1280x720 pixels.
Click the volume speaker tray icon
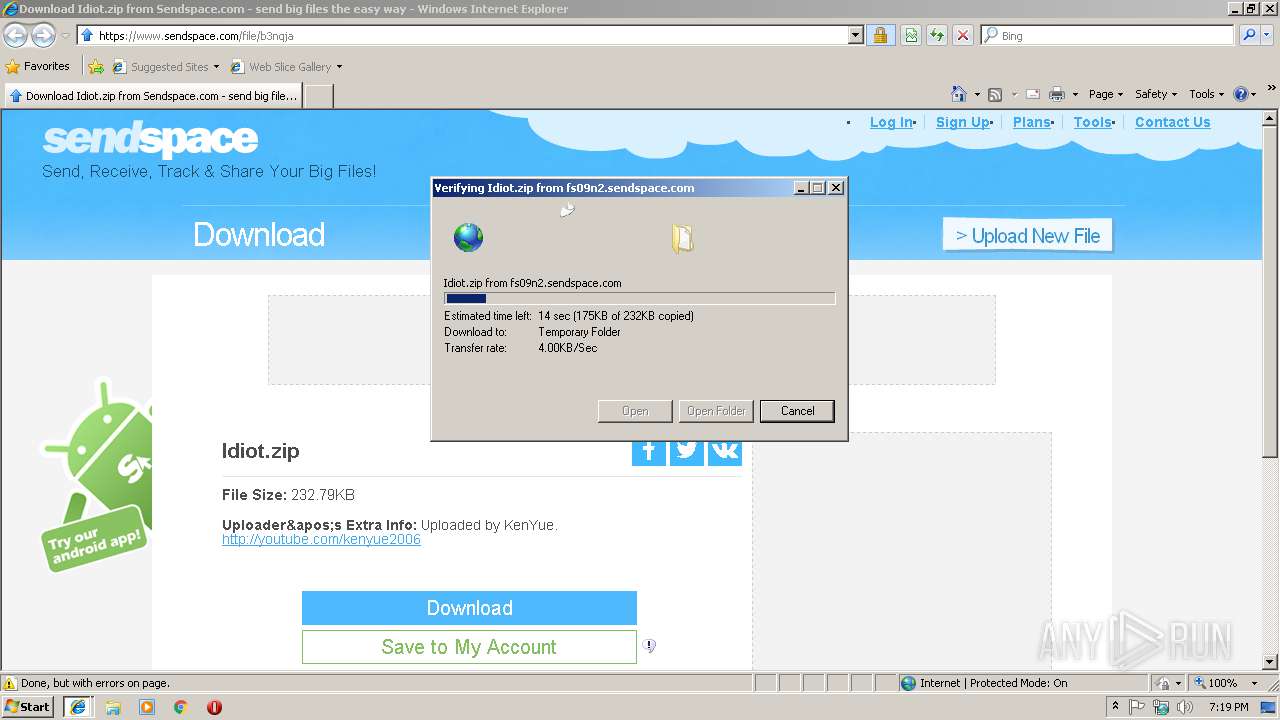click(x=1185, y=707)
